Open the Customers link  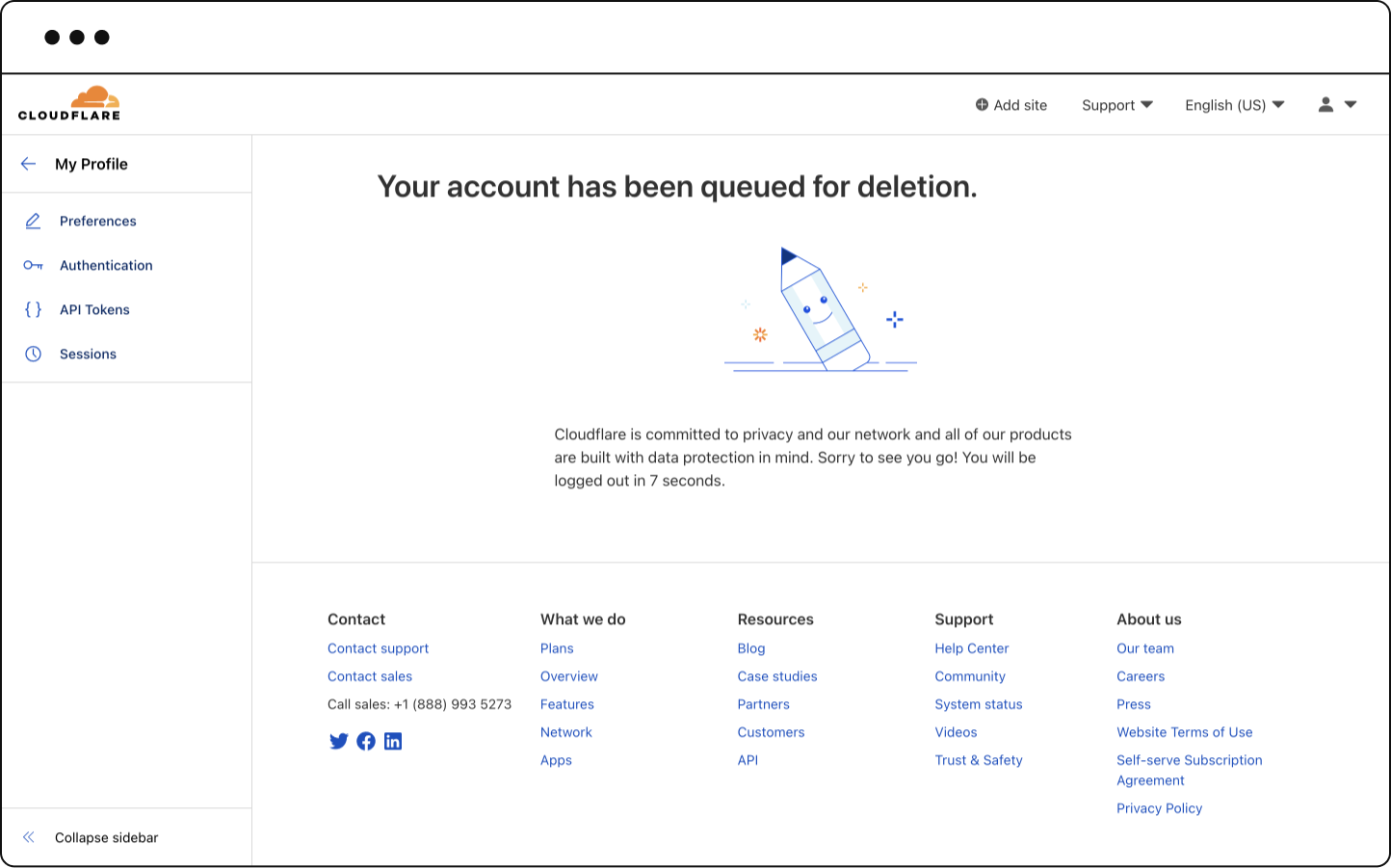tap(771, 732)
